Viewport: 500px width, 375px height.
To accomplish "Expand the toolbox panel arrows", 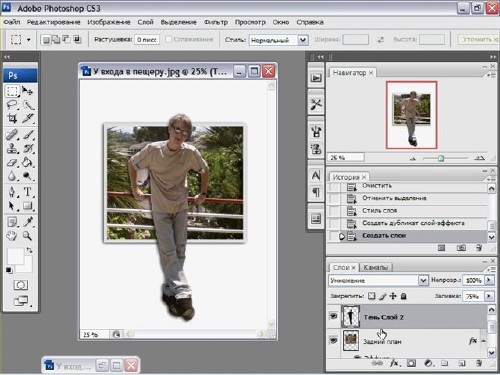I will (x=7, y=57).
